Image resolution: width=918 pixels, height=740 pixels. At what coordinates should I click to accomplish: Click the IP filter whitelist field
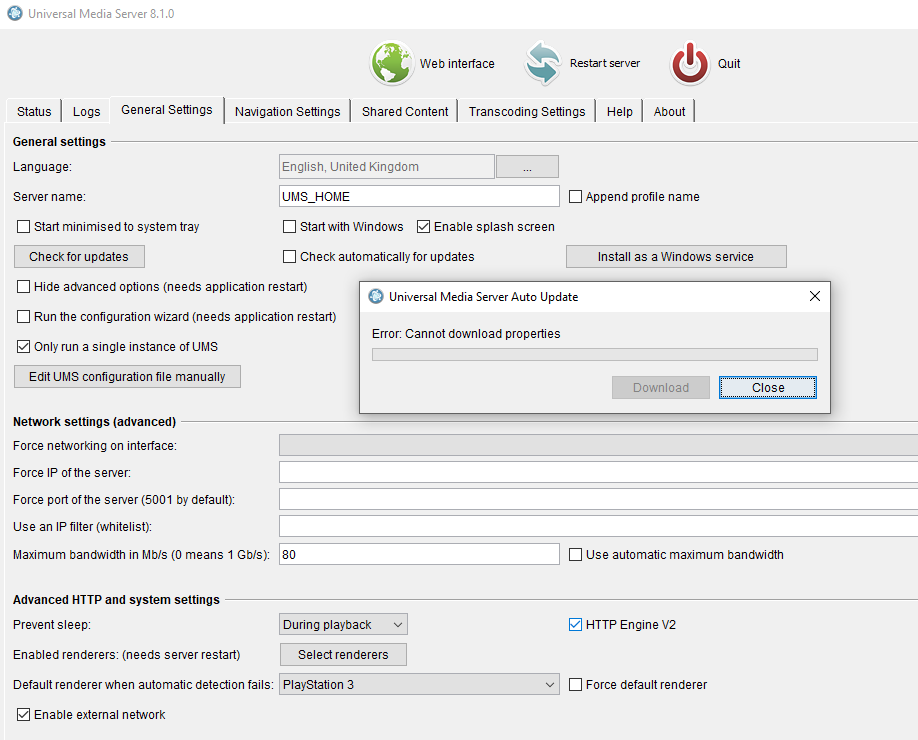tap(598, 526)
